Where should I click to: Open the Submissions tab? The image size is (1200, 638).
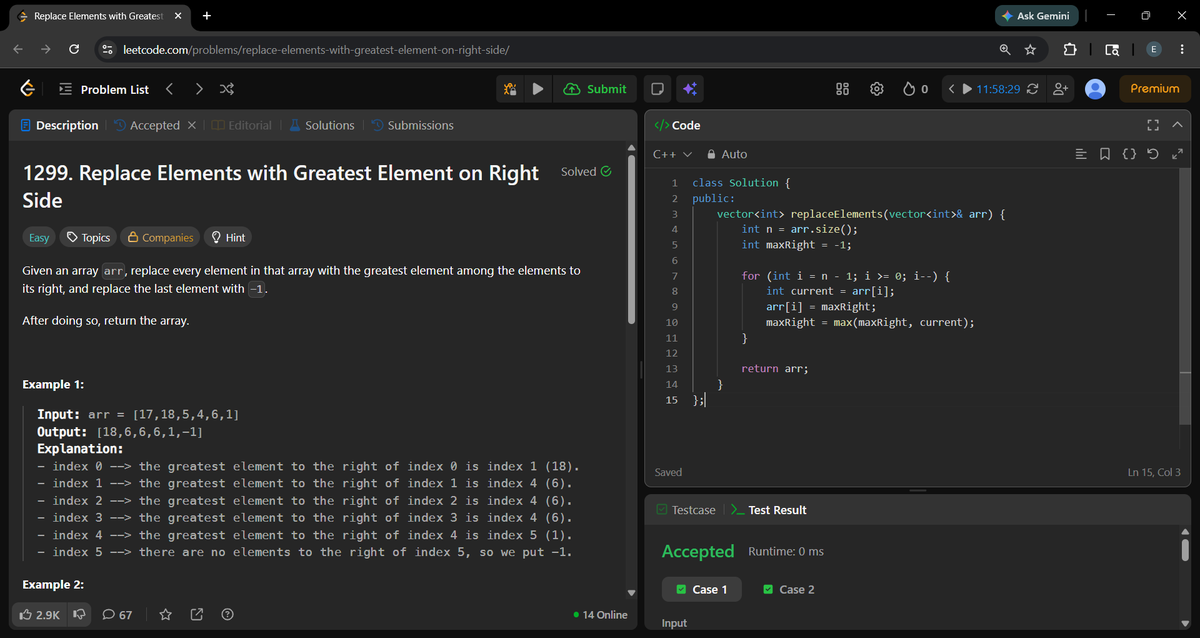pos(412,125)
